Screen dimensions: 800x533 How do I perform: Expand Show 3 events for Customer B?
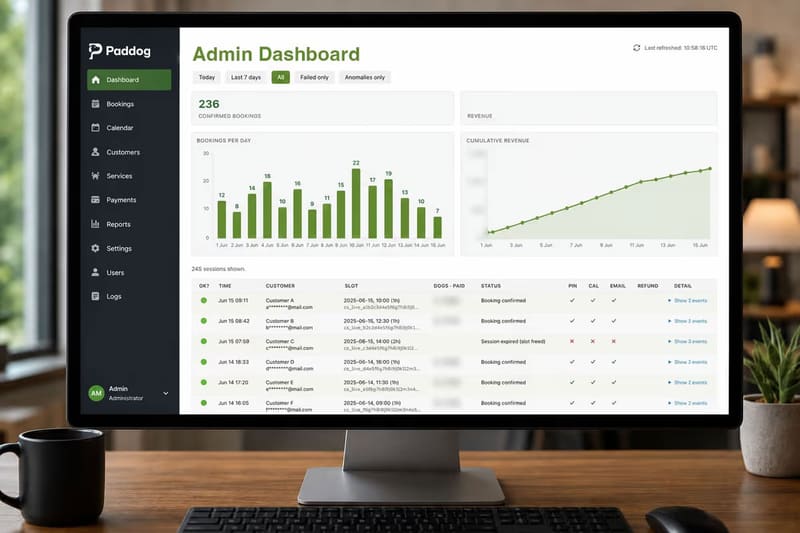[688, 321]
